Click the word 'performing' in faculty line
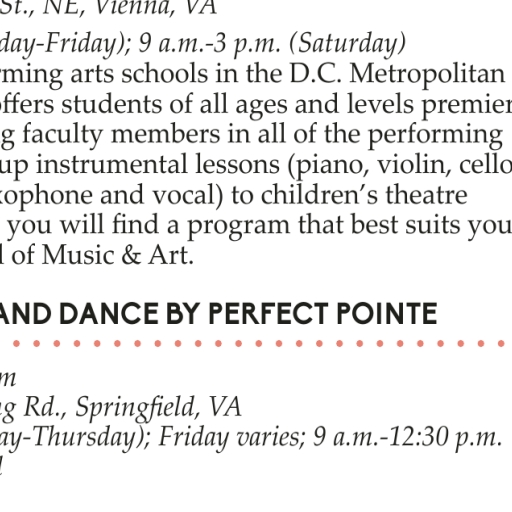The width and height of the screenshot is (512, 512). [x=435, y=135]
